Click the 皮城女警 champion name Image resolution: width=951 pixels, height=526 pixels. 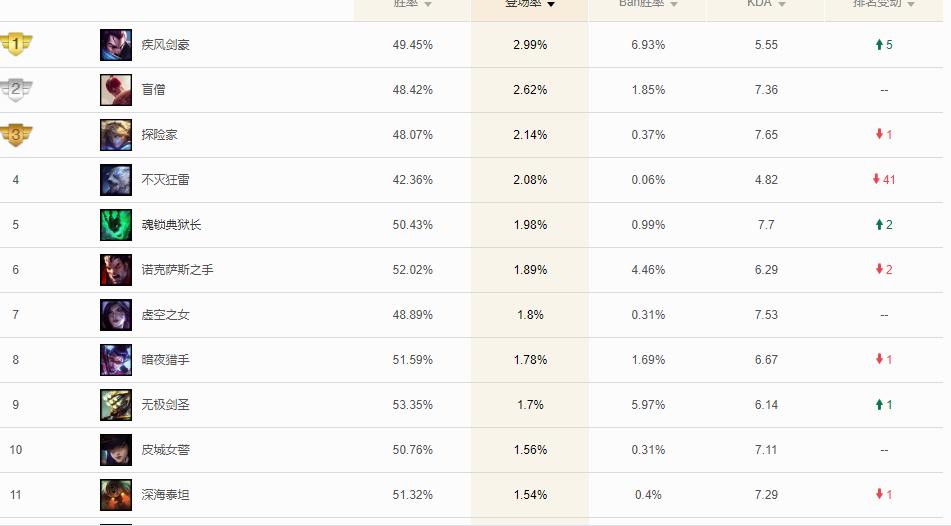pyautogui.click(x=165, y=450)
